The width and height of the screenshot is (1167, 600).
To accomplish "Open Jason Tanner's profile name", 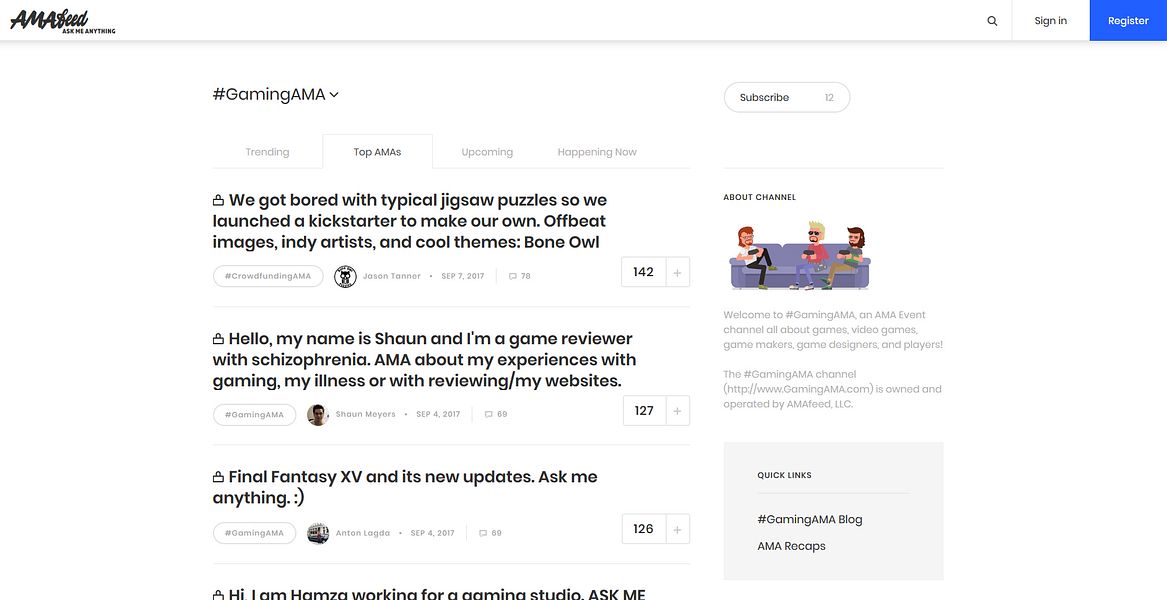I will [x=391, y=276].
